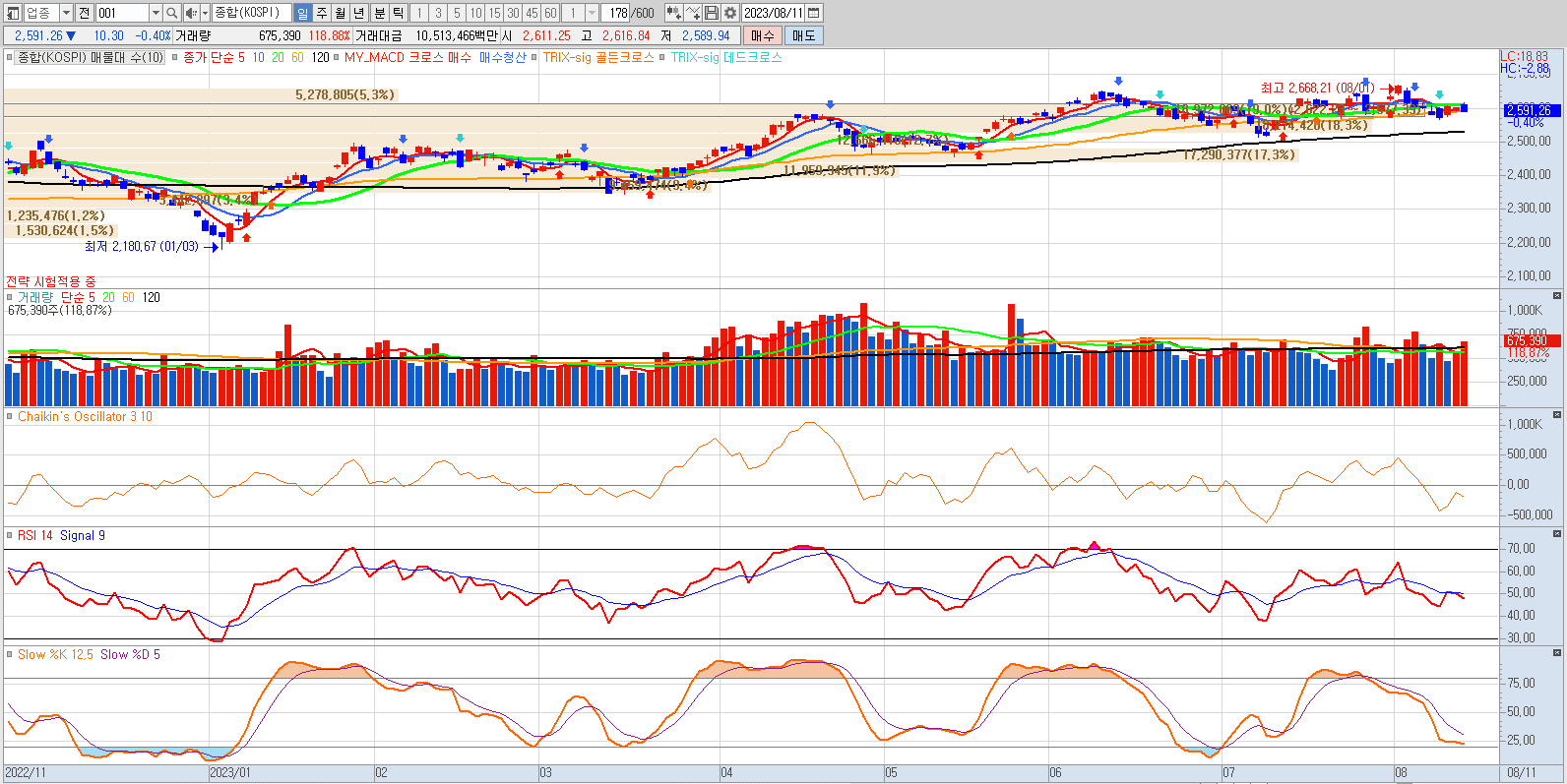
Task: Select the 일 daily period button
Action: click(302, 13)
